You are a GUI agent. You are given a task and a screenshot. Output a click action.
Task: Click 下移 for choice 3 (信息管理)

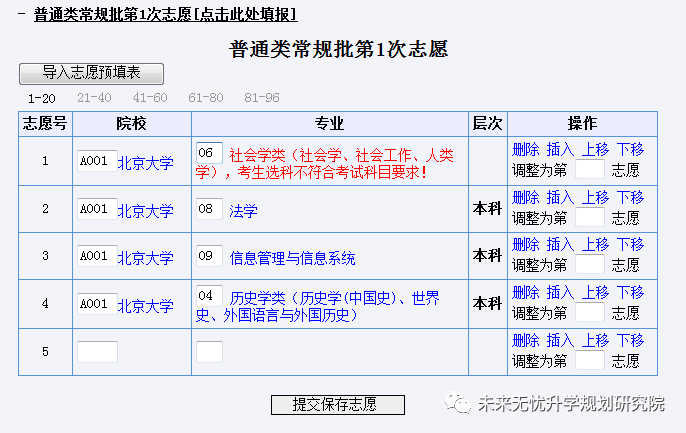(x=630, y=244)
